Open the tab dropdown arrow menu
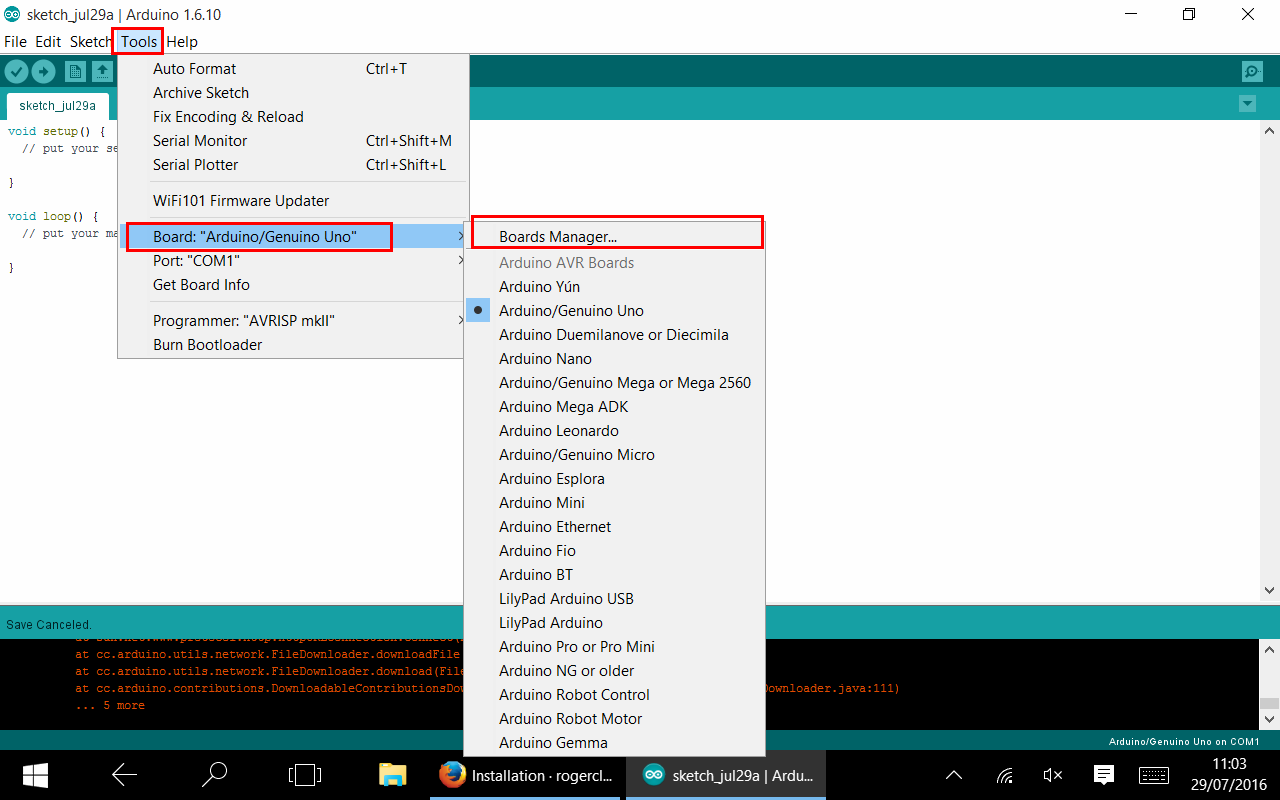1280x800 pixels. point(1246,104)
